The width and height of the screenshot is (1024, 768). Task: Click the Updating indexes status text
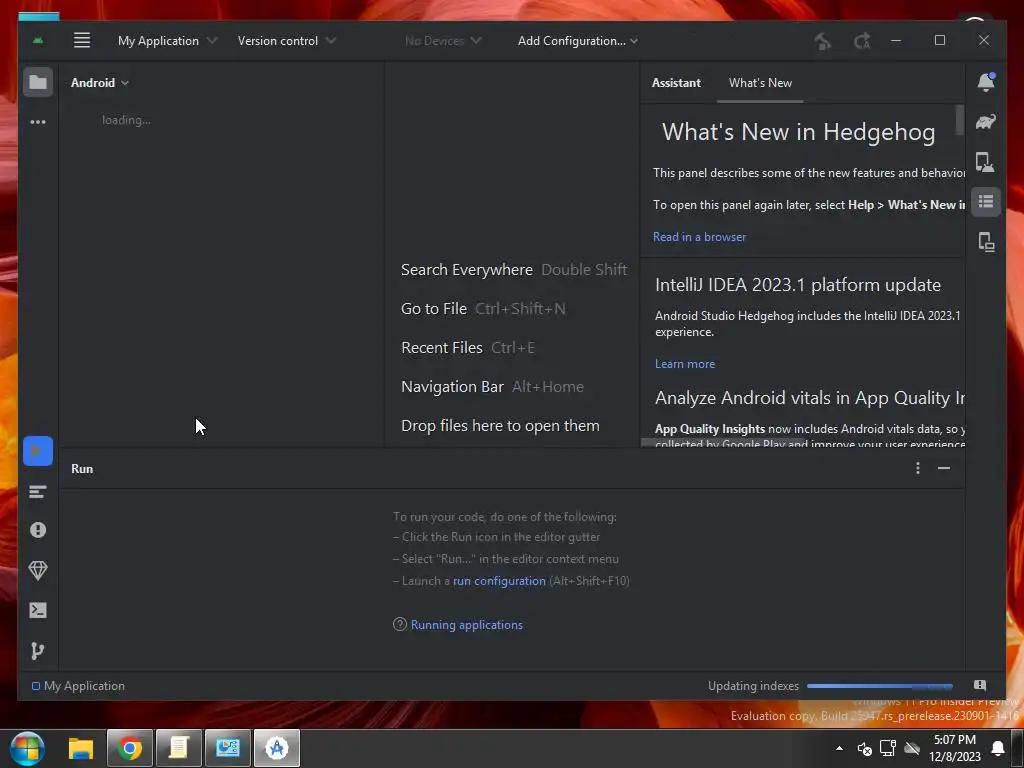(753, 686)
